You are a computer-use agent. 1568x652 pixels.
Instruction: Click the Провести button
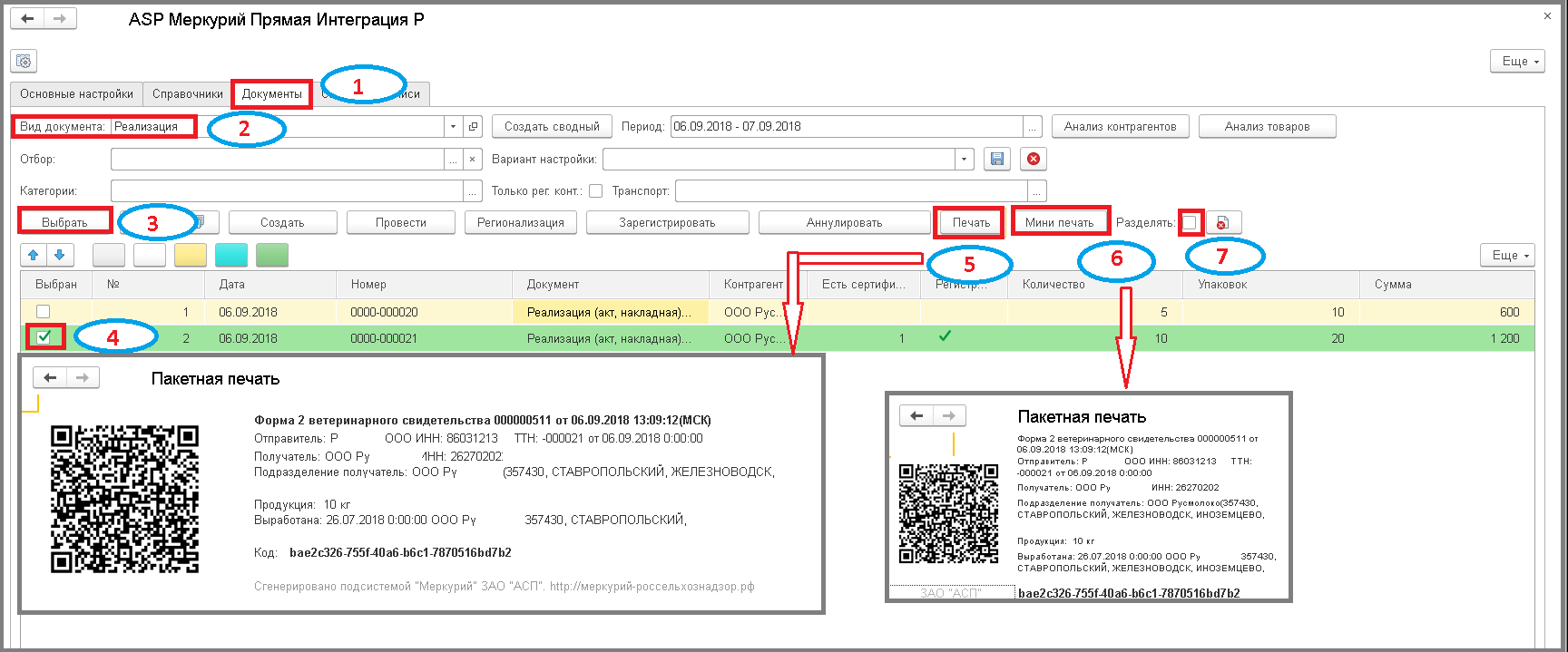click(401, 222)
